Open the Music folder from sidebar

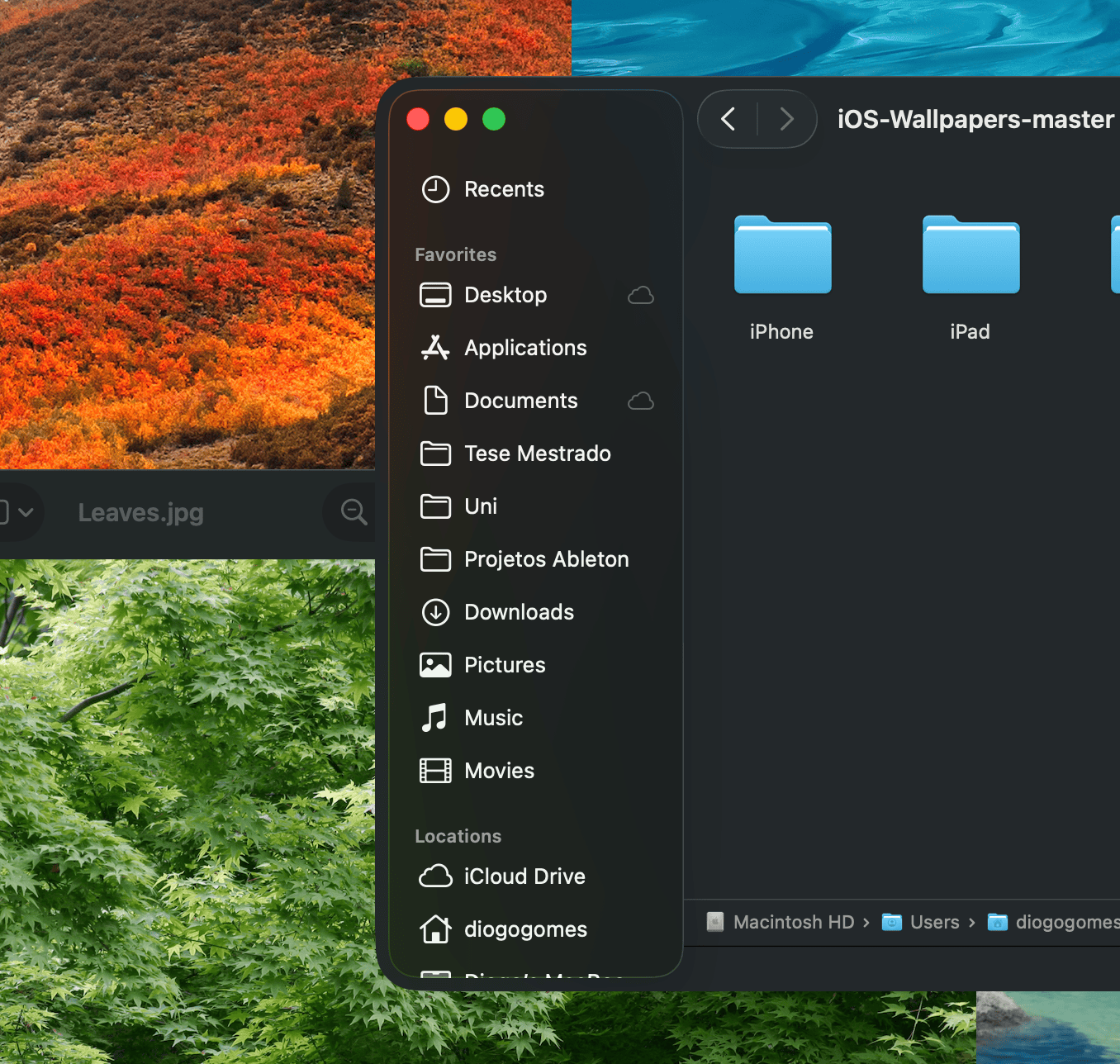493,718
